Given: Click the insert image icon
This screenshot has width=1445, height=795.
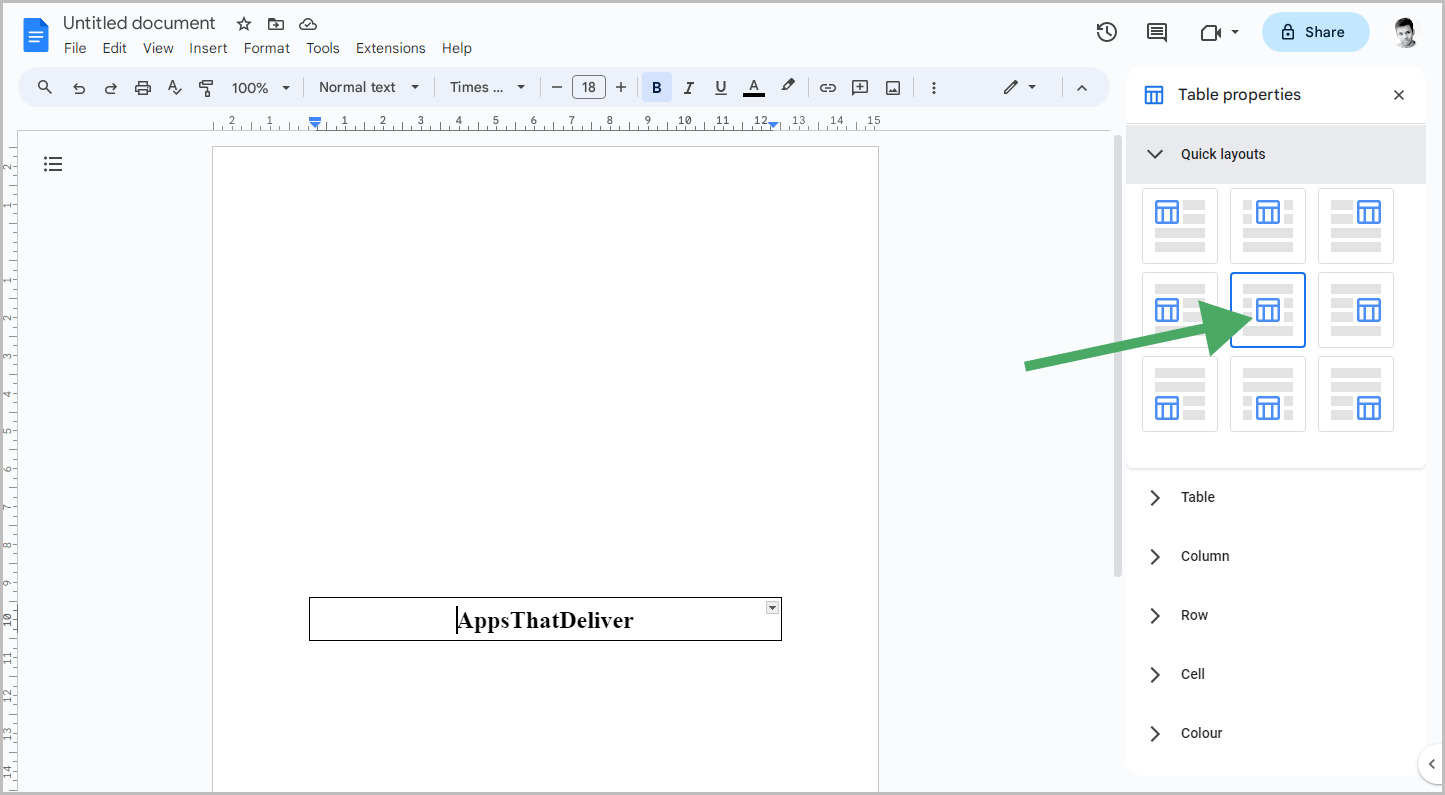Looking at the screenshot, I should point(891,87).
